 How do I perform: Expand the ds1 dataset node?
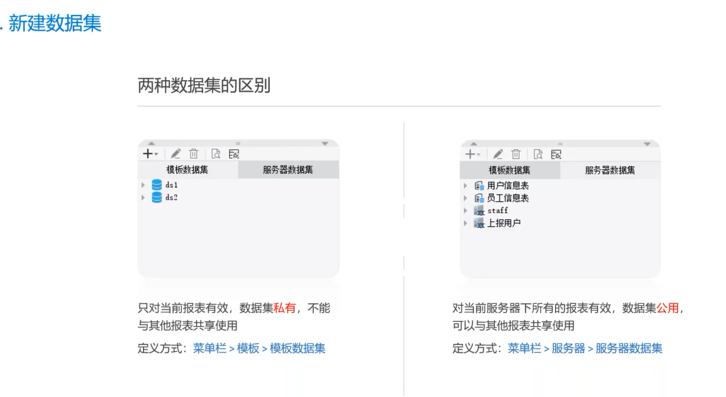tap(143, 185)
